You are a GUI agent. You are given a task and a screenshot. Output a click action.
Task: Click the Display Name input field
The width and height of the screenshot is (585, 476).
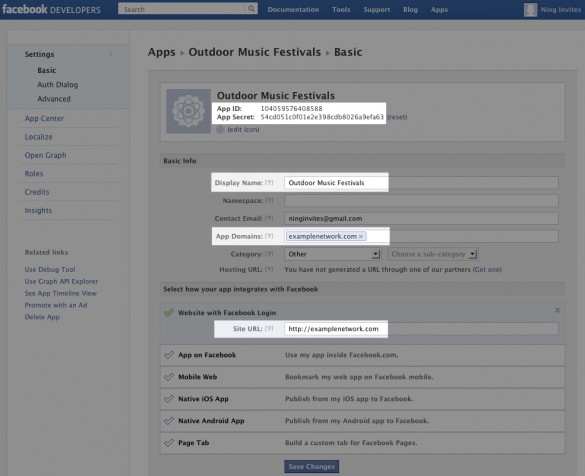[x=421, y=183]
